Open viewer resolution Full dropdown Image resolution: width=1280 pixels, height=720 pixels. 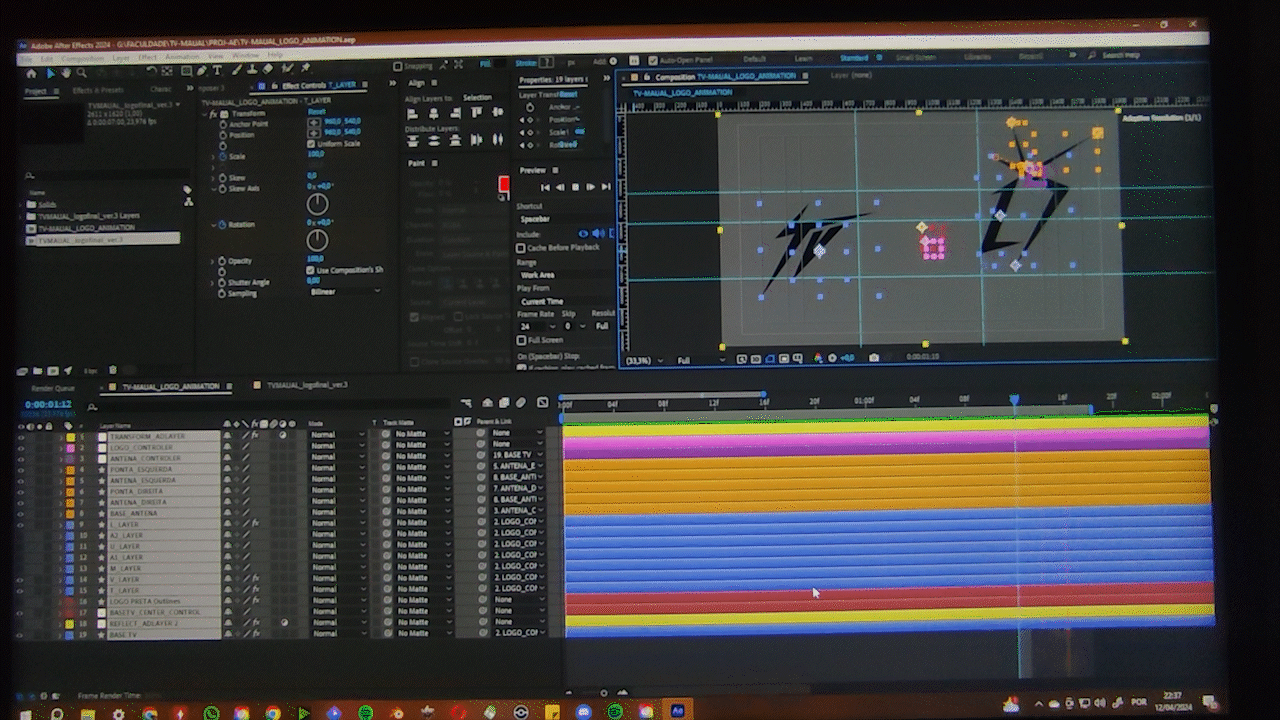coord(701,360)
